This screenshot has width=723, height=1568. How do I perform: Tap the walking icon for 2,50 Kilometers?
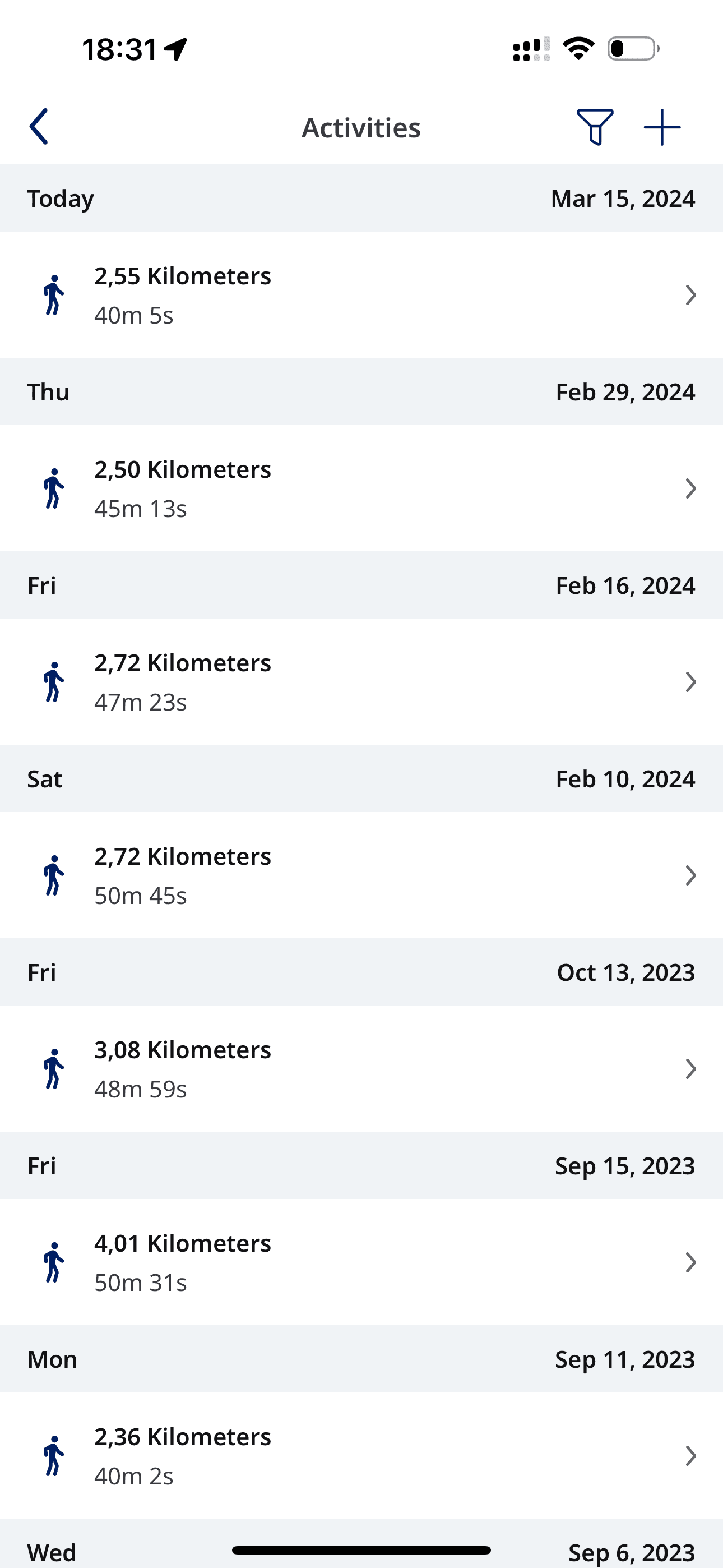coord(54,488)
